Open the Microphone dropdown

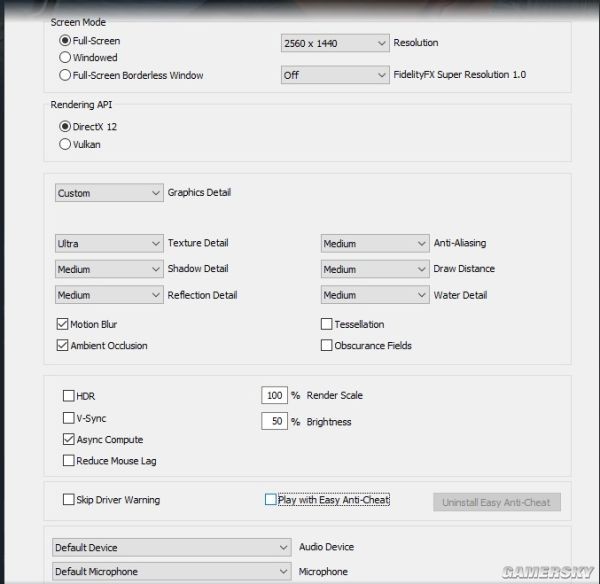[171, 571]
